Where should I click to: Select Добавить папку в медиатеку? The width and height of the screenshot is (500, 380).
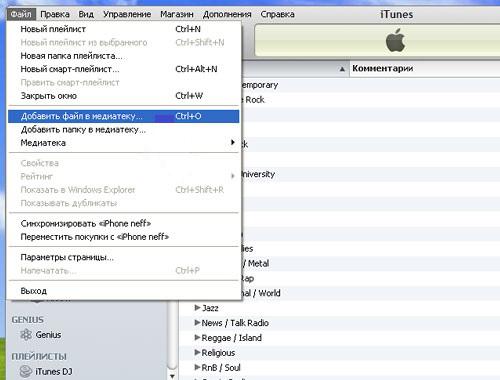click(x=124, y=129)
